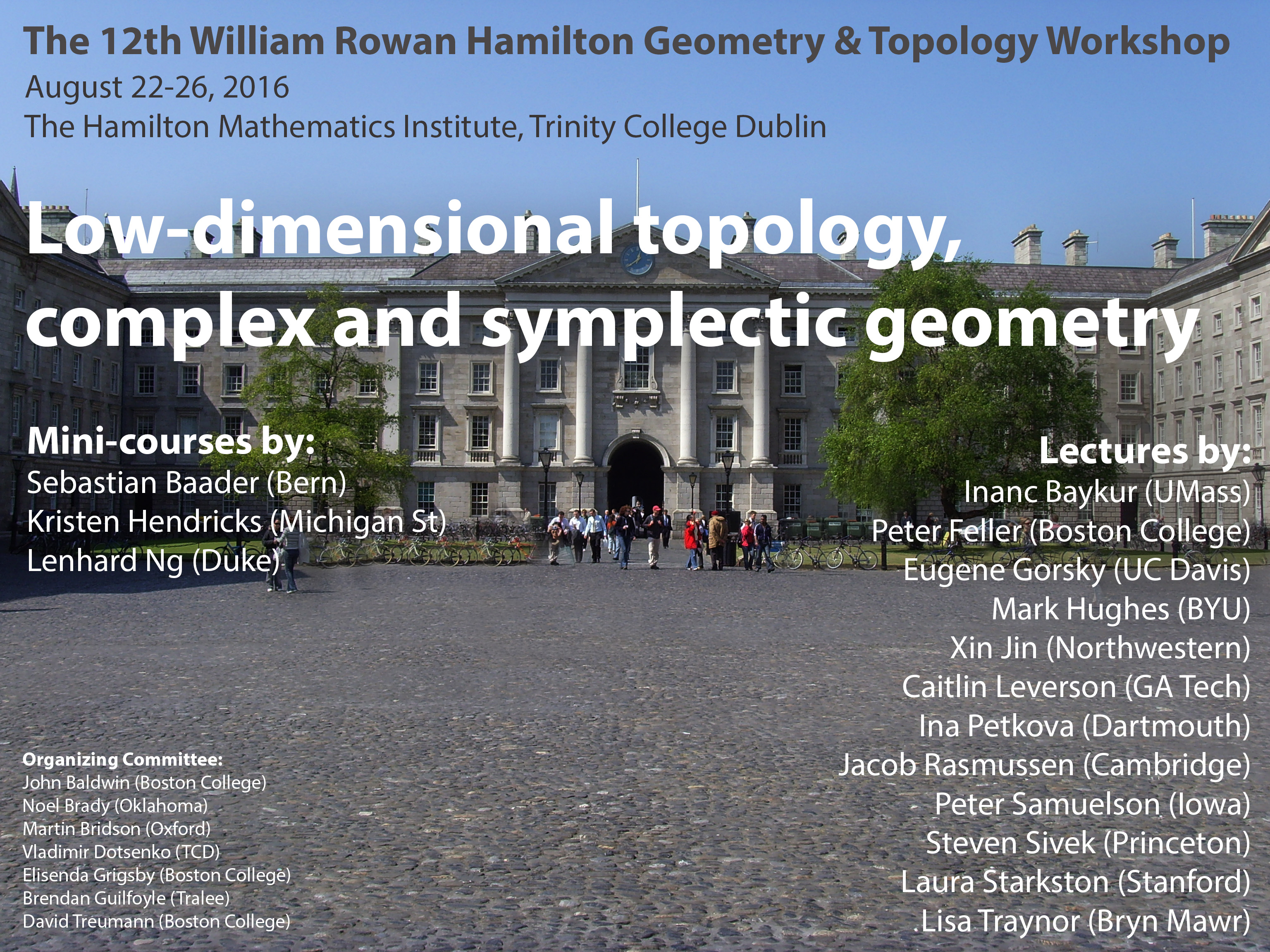Select 'Mark Hughes (BYU)'
Screen dimensions: 1270x952
pos(1121,609)
